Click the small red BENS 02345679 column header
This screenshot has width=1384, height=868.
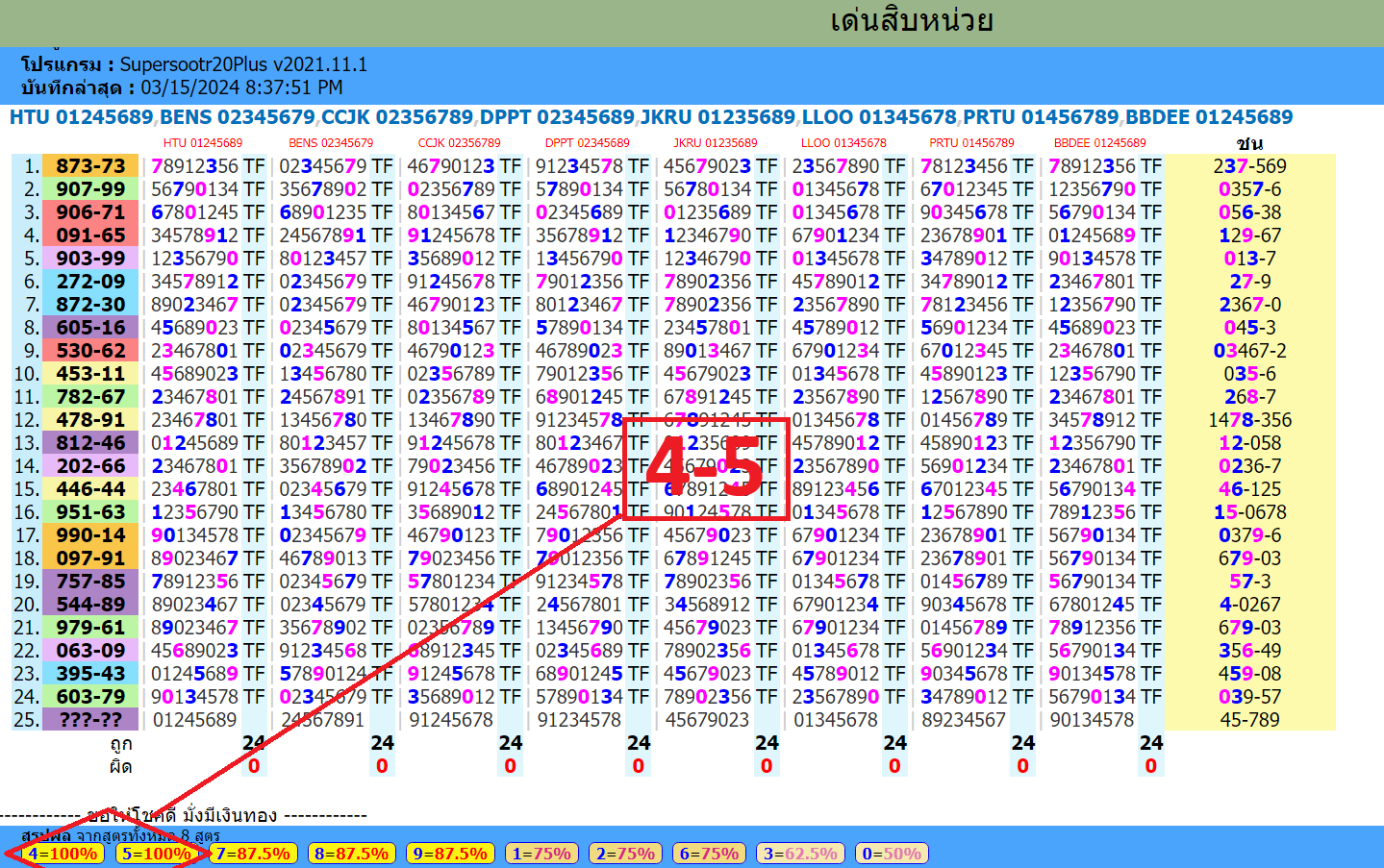(331, 143)
